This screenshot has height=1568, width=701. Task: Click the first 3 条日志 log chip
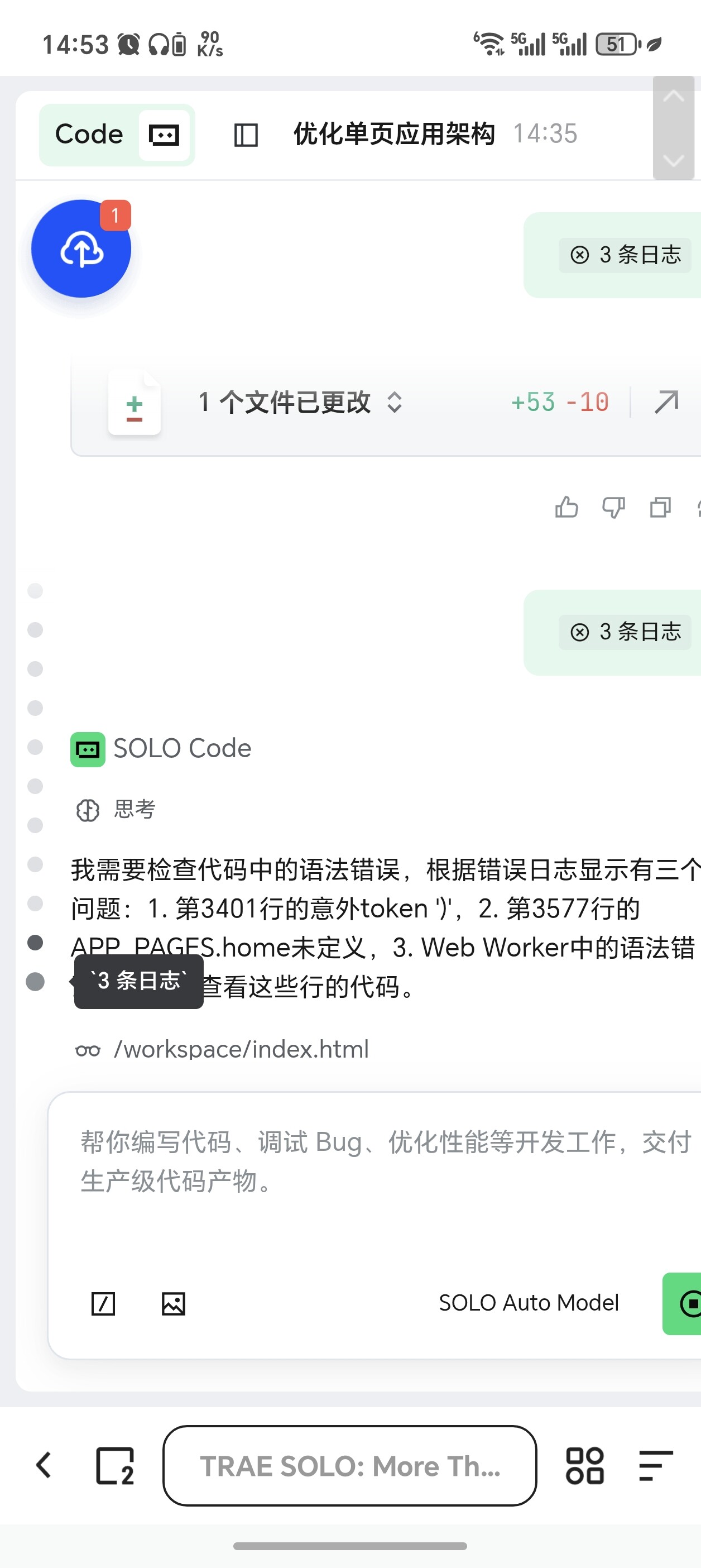click(625, 255)
